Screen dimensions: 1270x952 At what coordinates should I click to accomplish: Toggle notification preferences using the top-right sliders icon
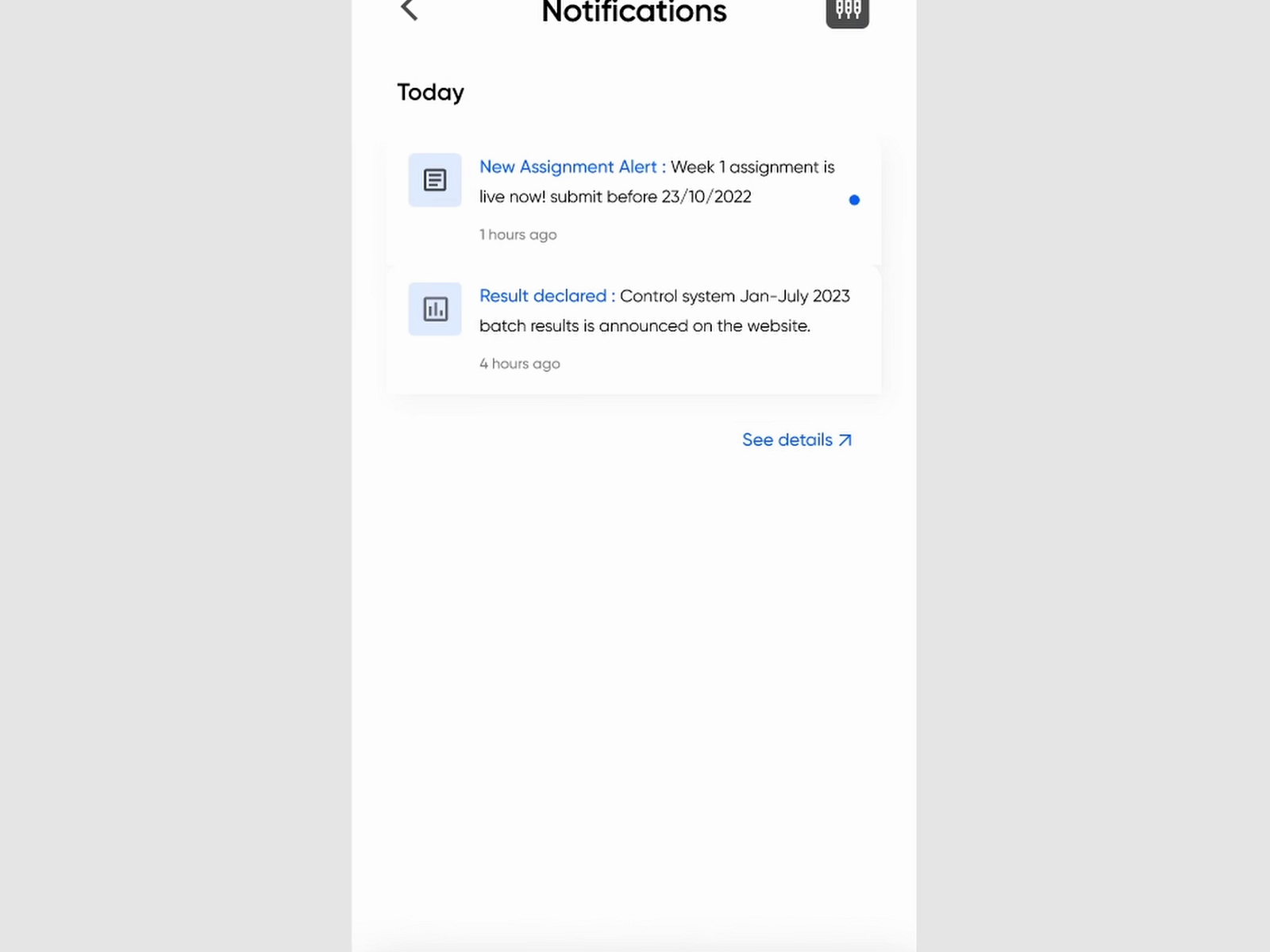coord(847,10)
